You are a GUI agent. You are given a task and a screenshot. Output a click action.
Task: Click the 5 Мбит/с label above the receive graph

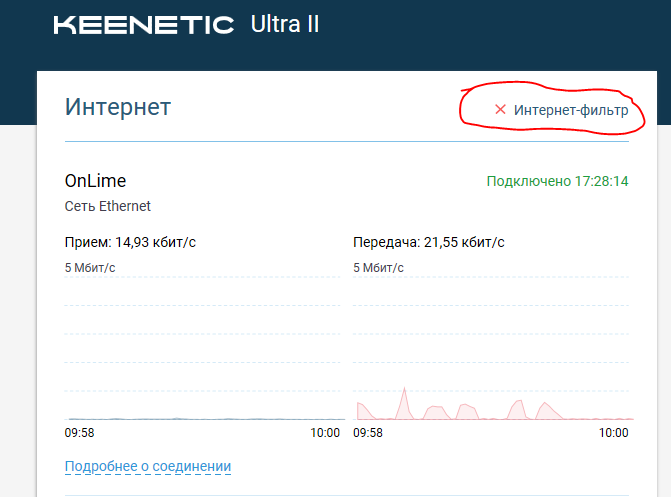pos(90,268)
